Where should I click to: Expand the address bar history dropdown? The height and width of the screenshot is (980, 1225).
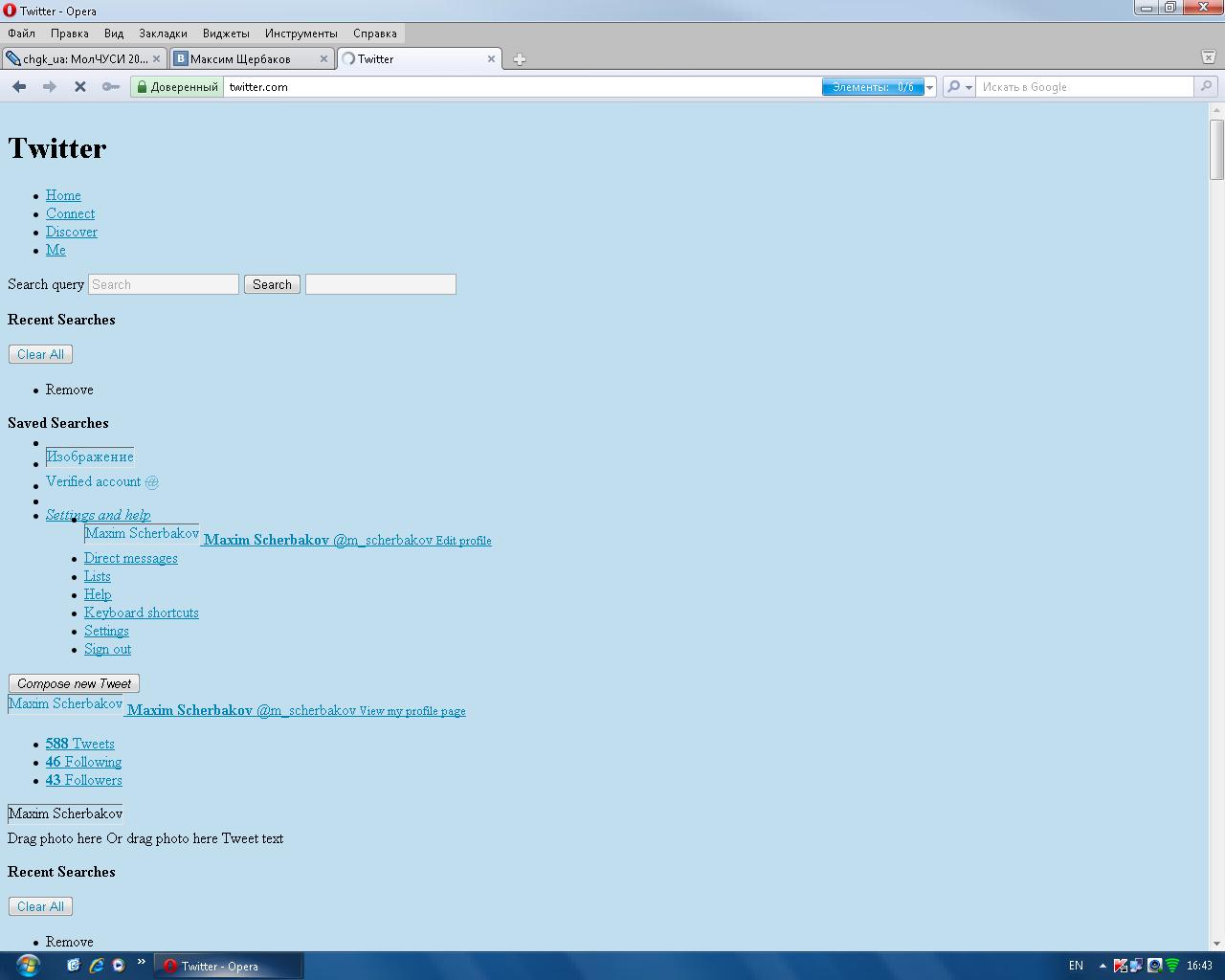929,87
